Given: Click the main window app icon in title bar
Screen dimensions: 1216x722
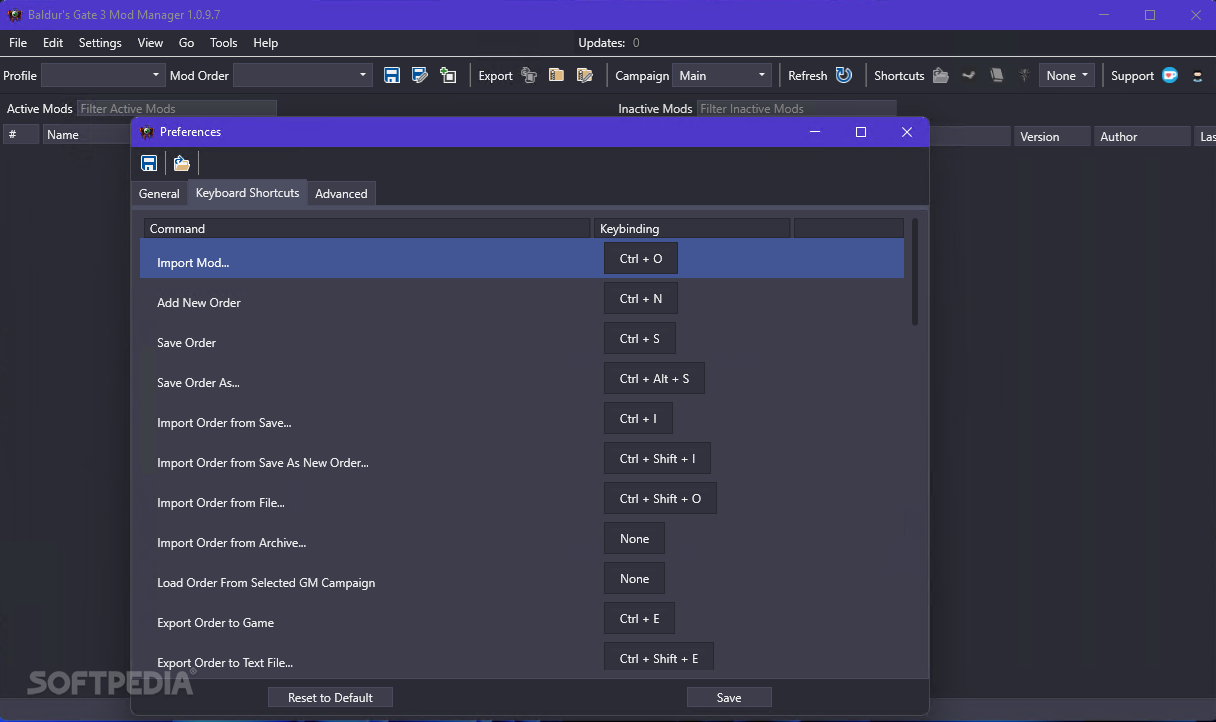Looking at the screenshot, I should [x=15, y=15].
